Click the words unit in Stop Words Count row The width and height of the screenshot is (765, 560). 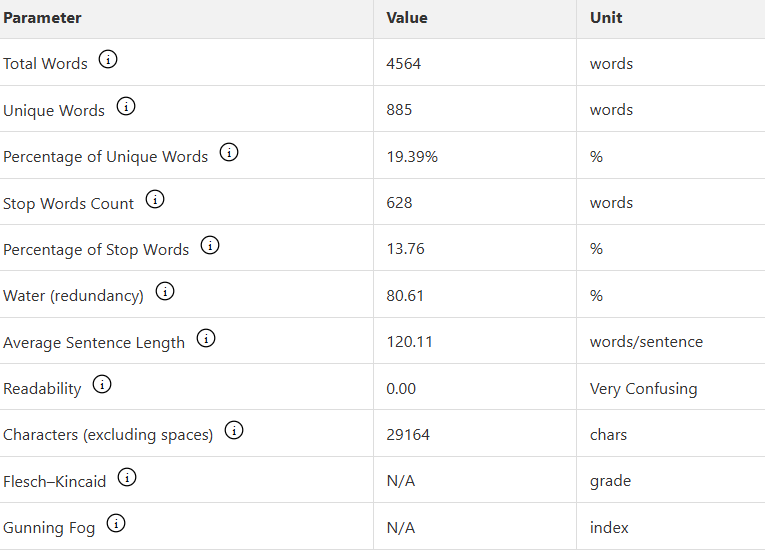tap(611, 203)
